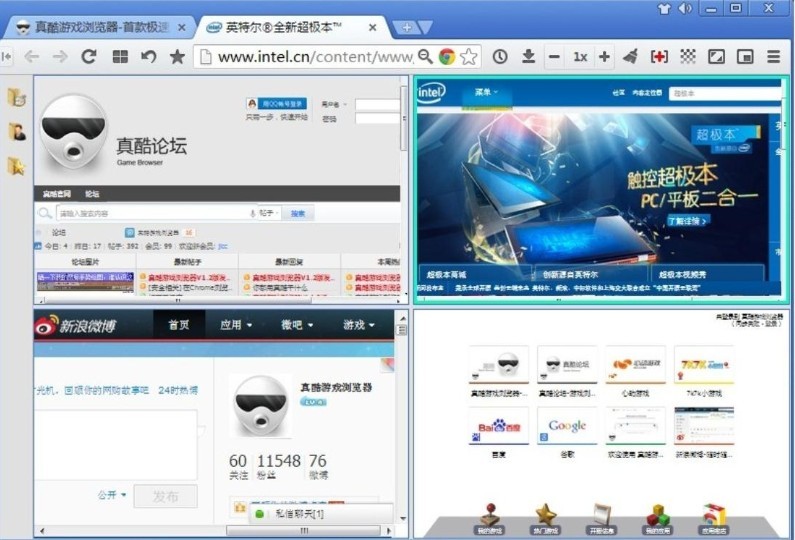Screen dimensions: 795x540
Task: Open the apps grid icon in toolbar
Action: pyautogui.click(x=119, y=57)
